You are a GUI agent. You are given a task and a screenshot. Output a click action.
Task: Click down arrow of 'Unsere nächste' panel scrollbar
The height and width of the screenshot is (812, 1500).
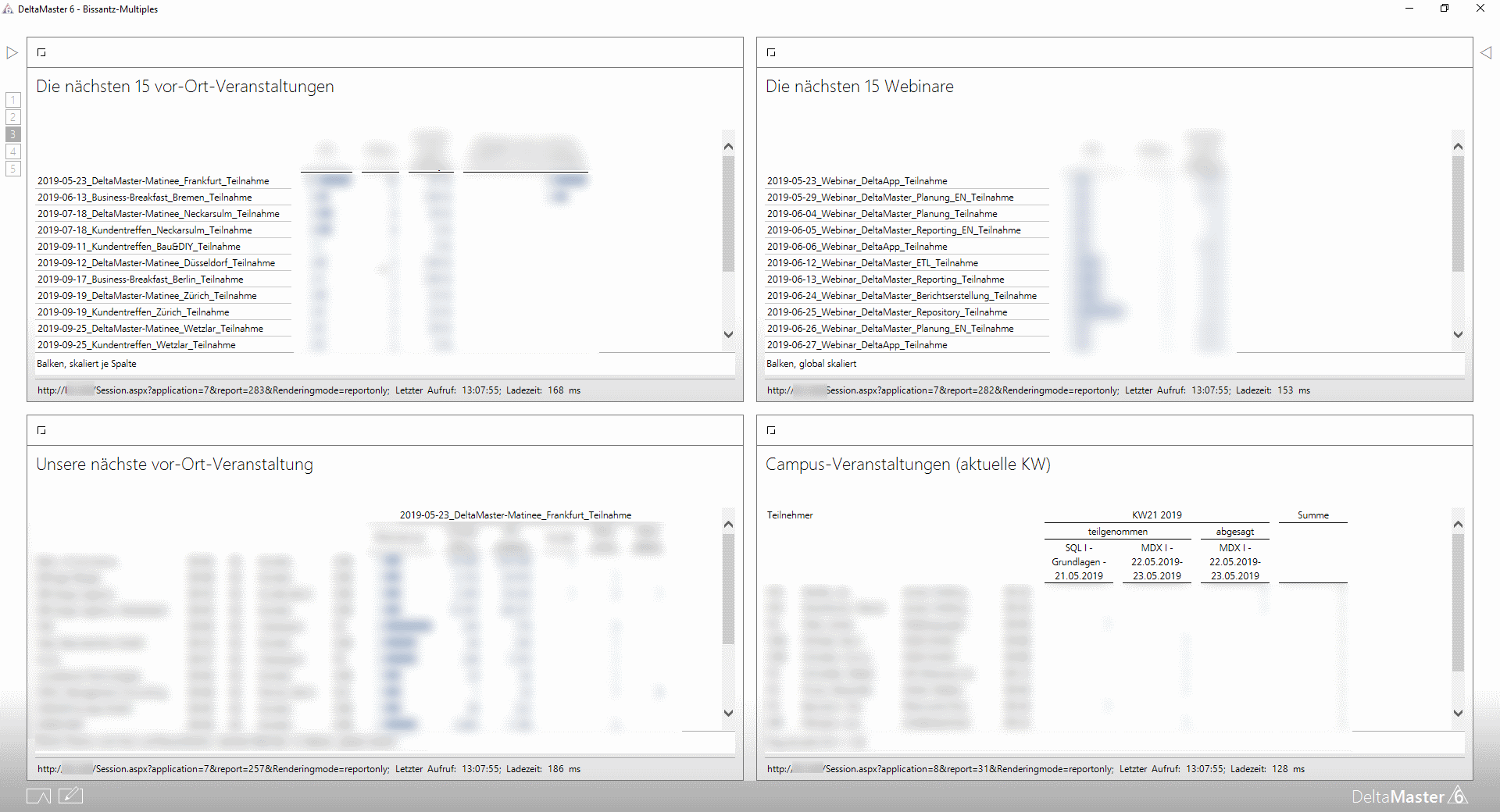(728, 713)
